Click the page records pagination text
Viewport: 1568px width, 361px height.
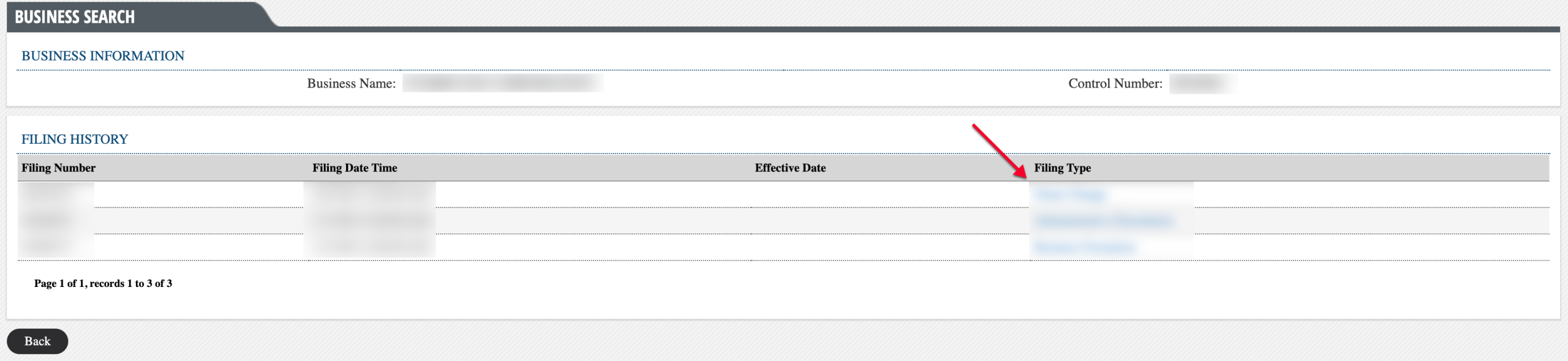(x=103, y=283)
